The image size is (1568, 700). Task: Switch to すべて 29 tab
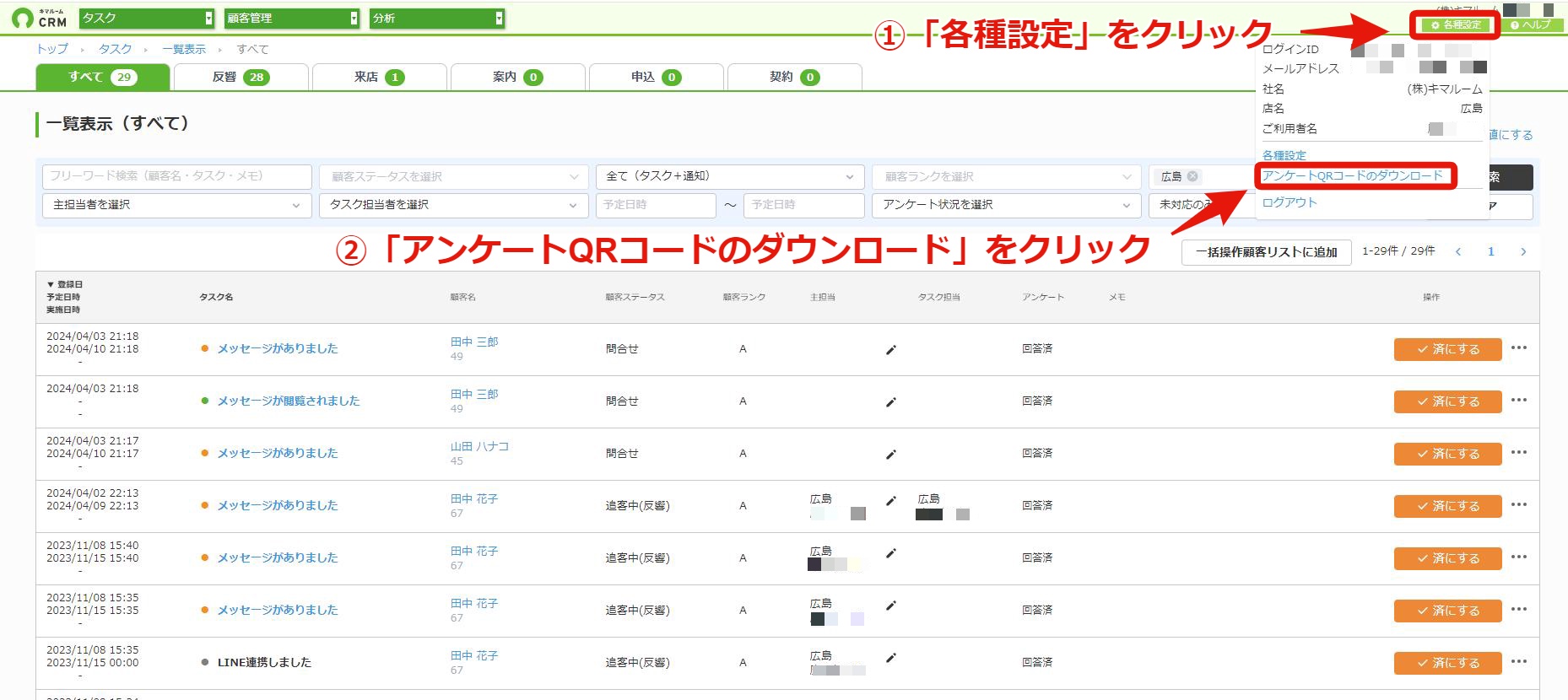click(102, 77)
